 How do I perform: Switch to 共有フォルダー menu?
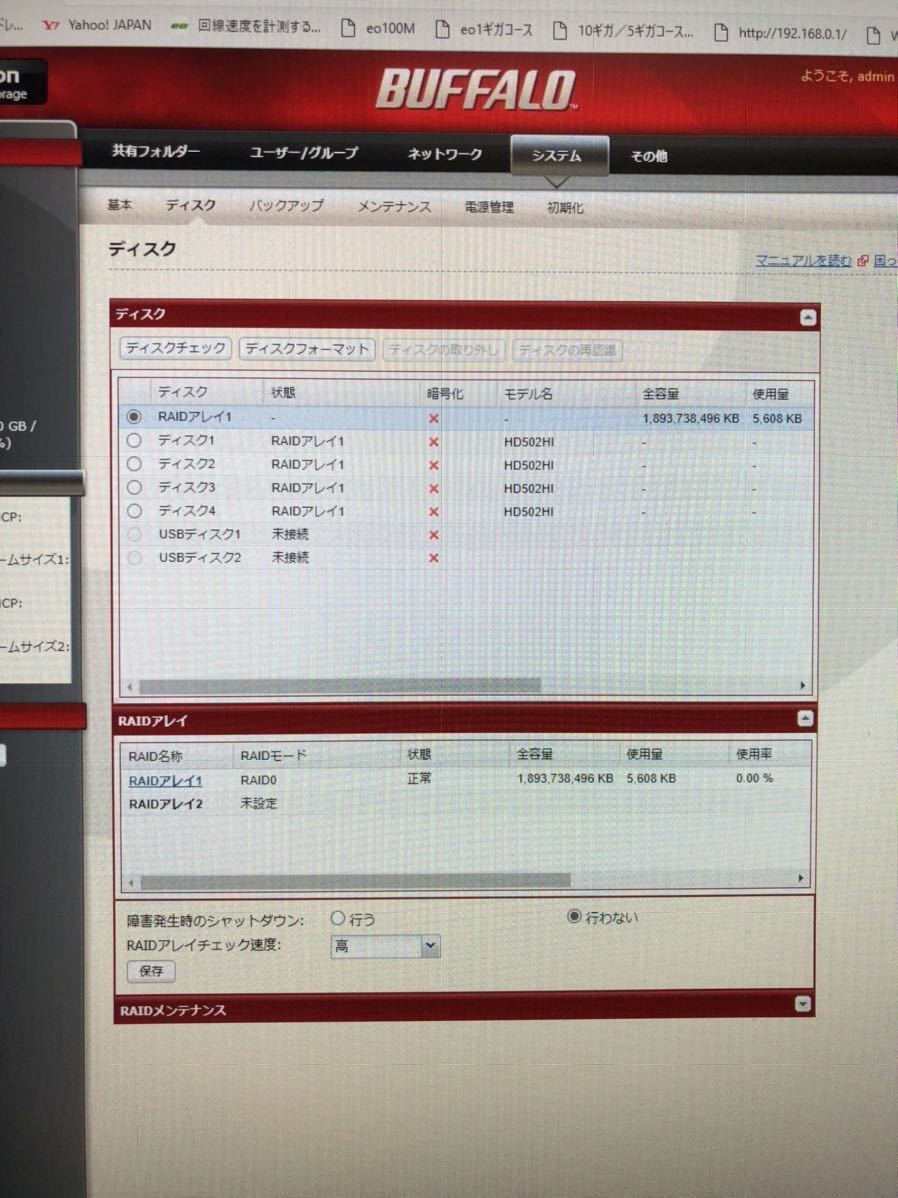point(155,152)
